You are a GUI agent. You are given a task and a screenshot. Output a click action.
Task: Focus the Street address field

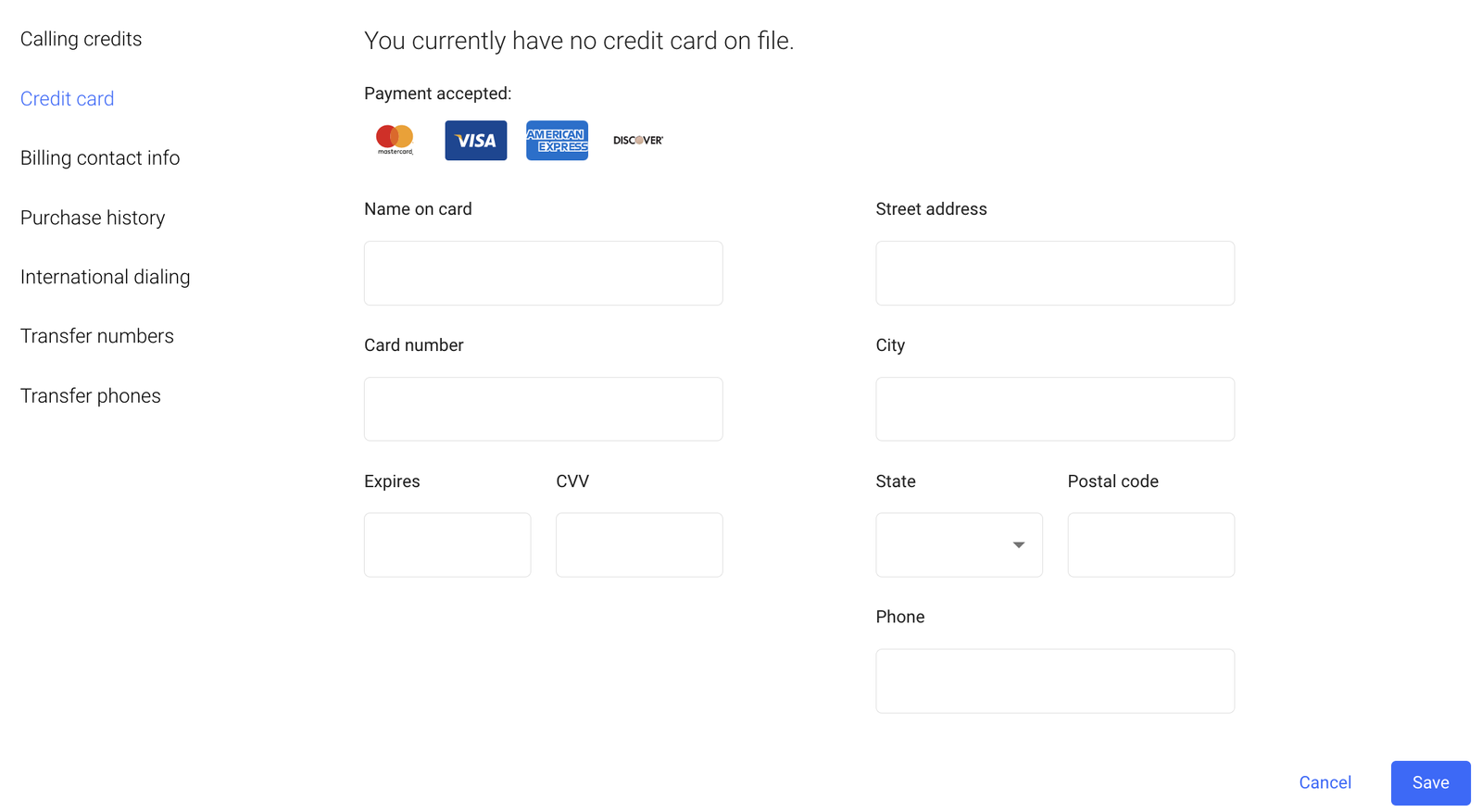1055,273
